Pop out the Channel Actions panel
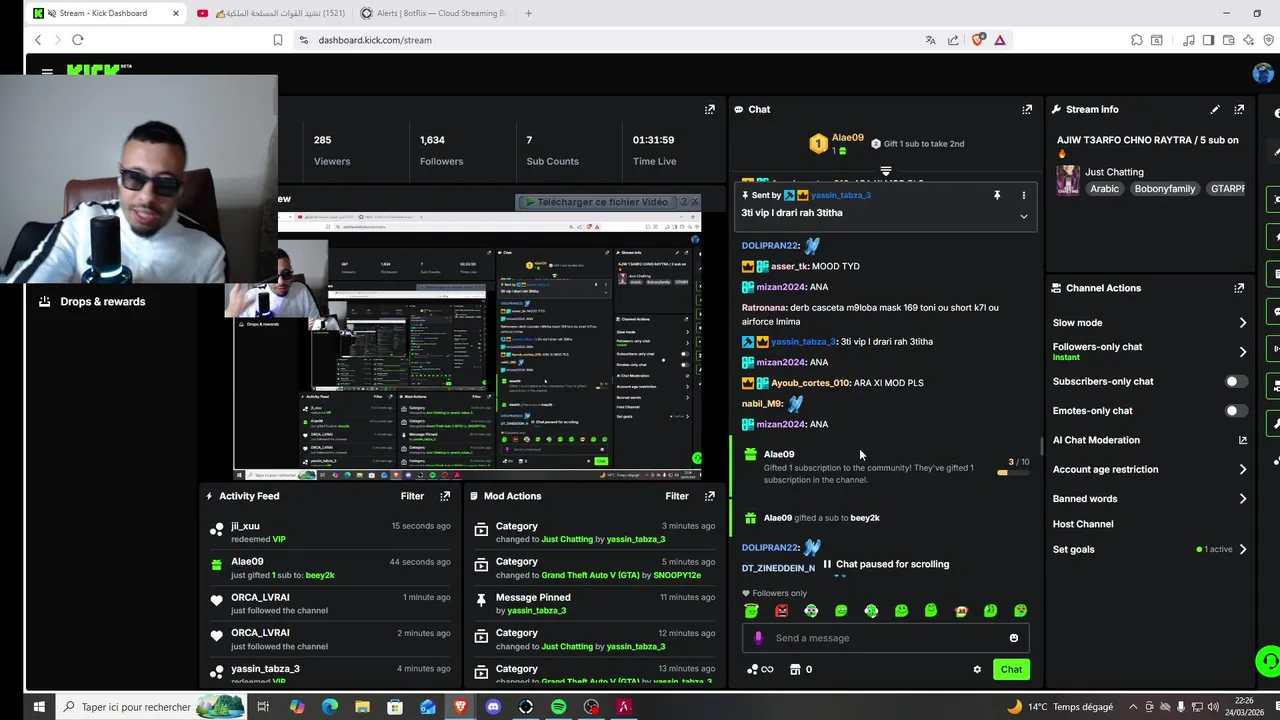This screenshot has width=1280, height=720. pos(1239,288)
